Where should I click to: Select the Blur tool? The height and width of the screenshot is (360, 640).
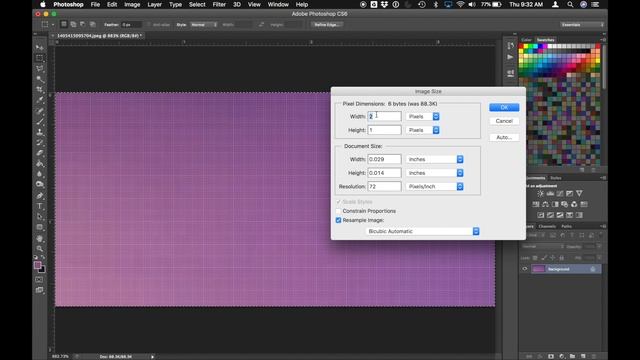point(40,174)
